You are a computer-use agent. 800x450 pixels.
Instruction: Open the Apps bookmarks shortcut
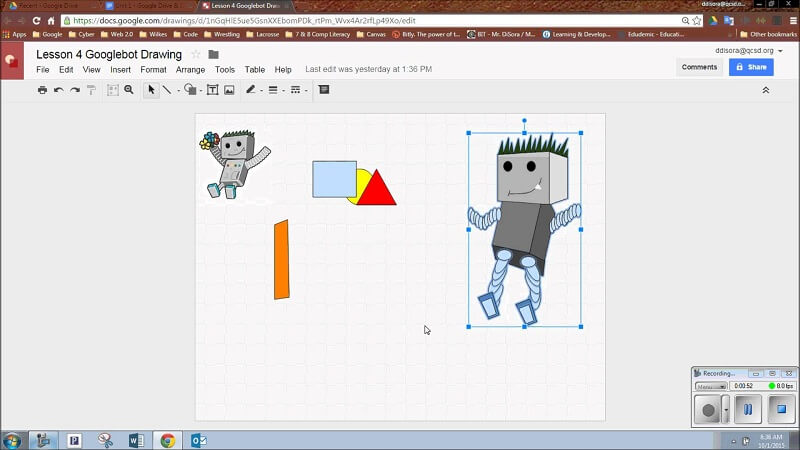click(x=14, y=34)
